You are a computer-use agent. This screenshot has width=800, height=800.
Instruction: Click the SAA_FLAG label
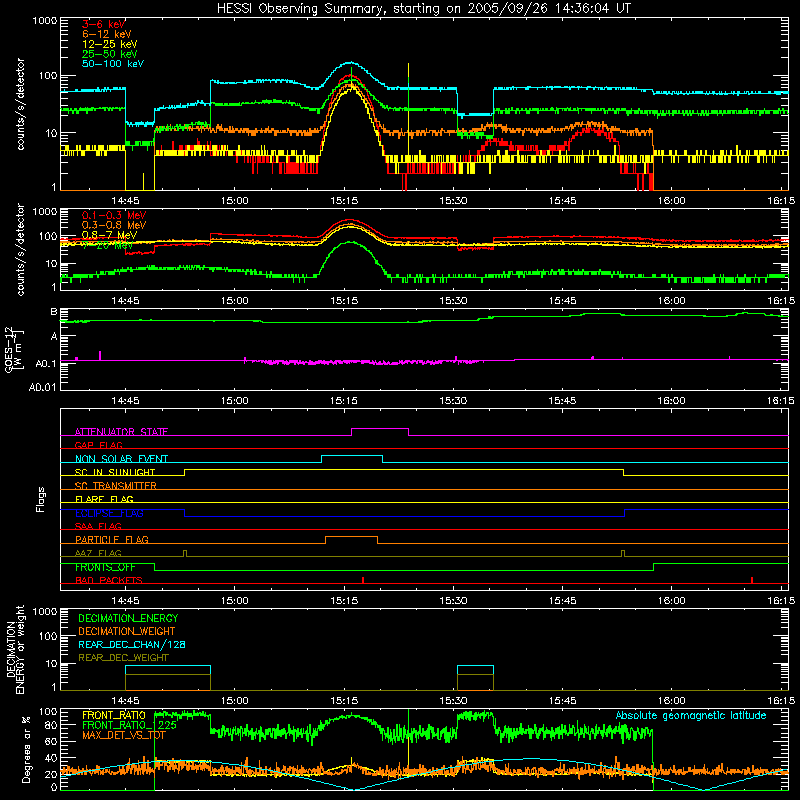point(98,526)
